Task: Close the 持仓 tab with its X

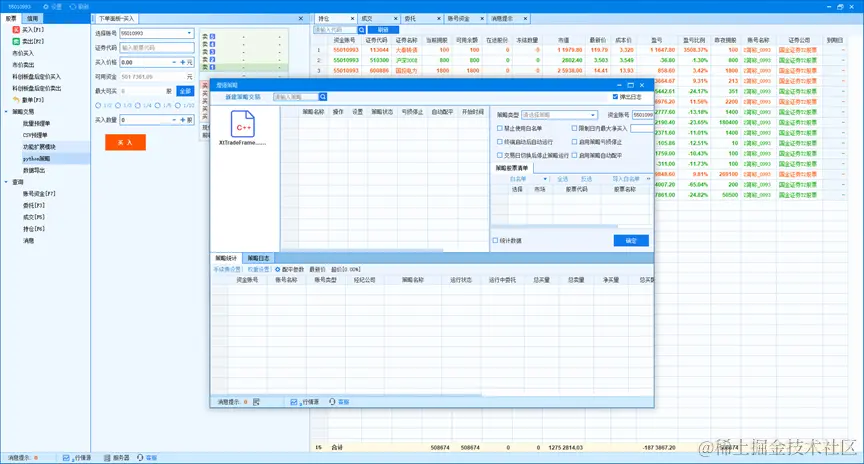Action: 353,19
